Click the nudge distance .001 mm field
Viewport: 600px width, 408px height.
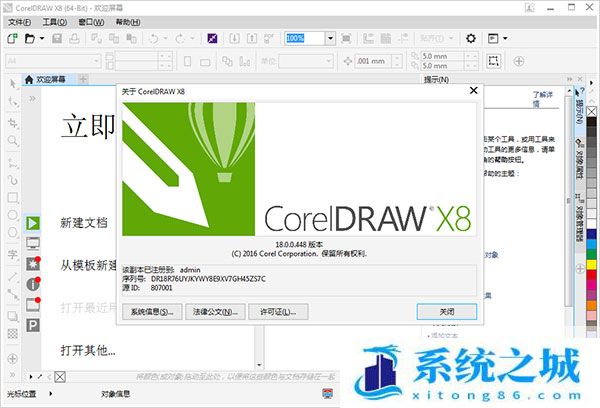[373, 61]
